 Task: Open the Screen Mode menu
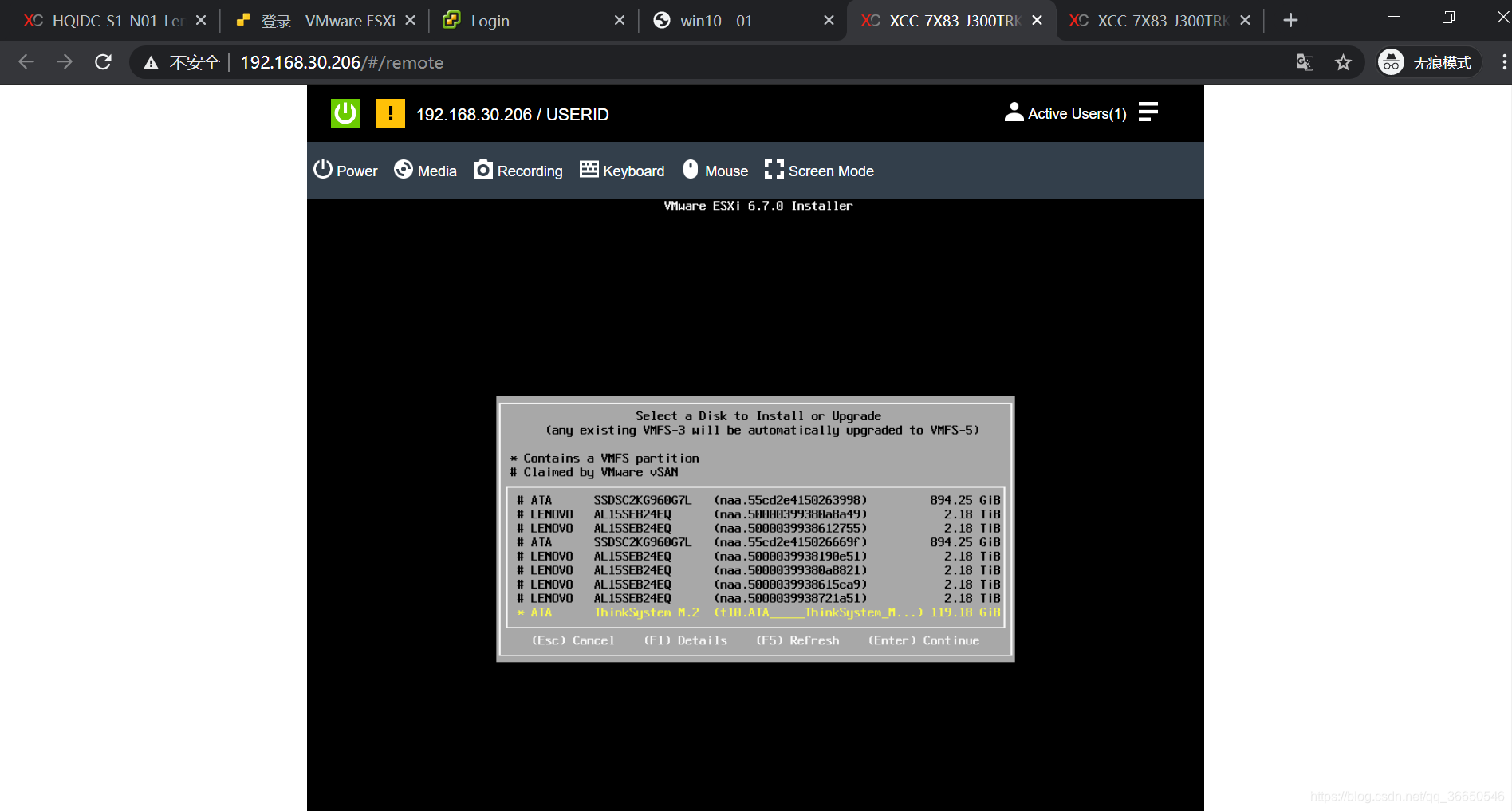[819, 171]
